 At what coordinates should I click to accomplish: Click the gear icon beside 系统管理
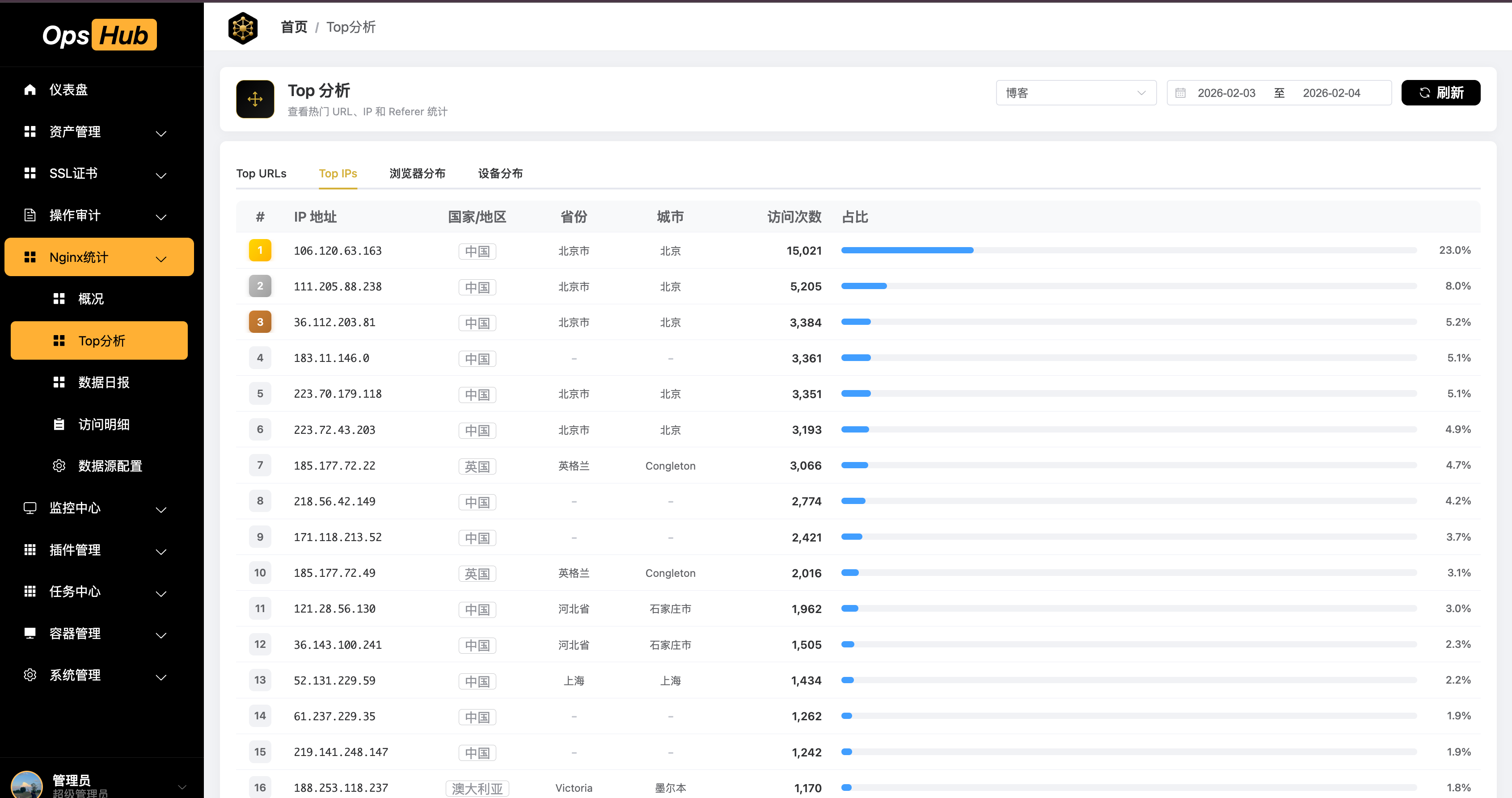(x=30, y=675)
